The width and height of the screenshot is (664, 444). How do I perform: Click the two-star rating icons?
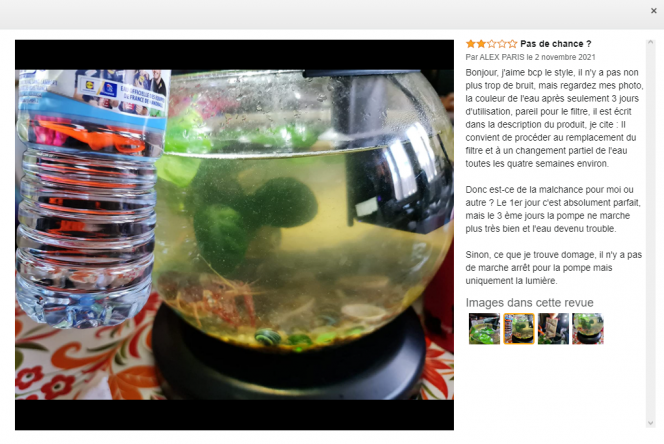[491, 44]
